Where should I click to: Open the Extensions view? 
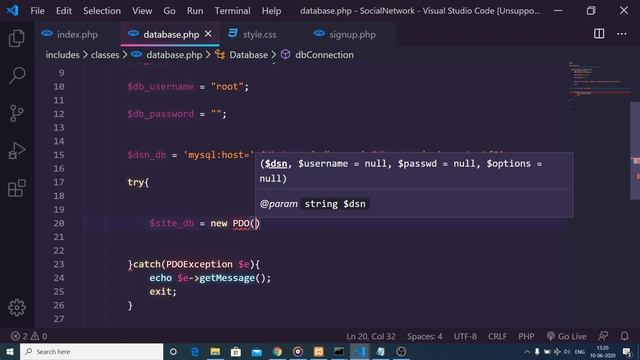pos(17,188)
